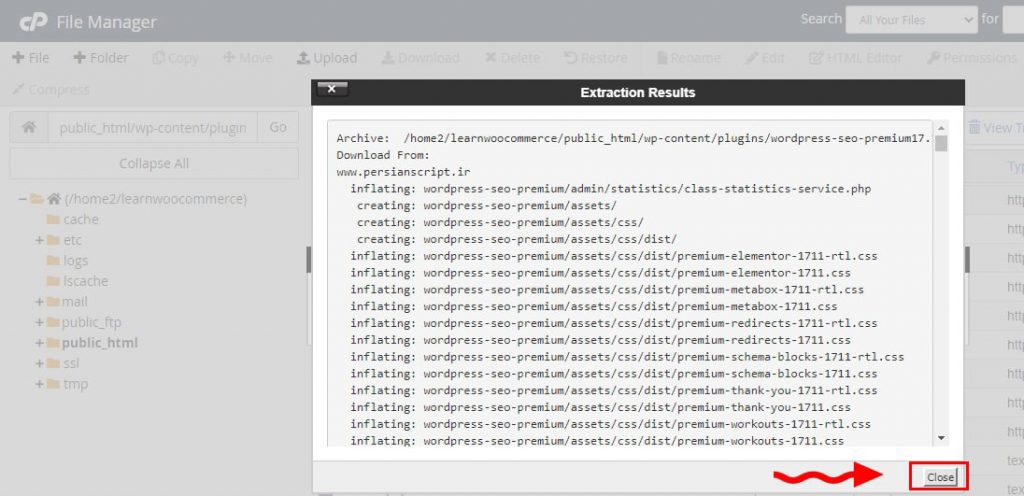
Task: Click the path input field
Action: (152, 128)
